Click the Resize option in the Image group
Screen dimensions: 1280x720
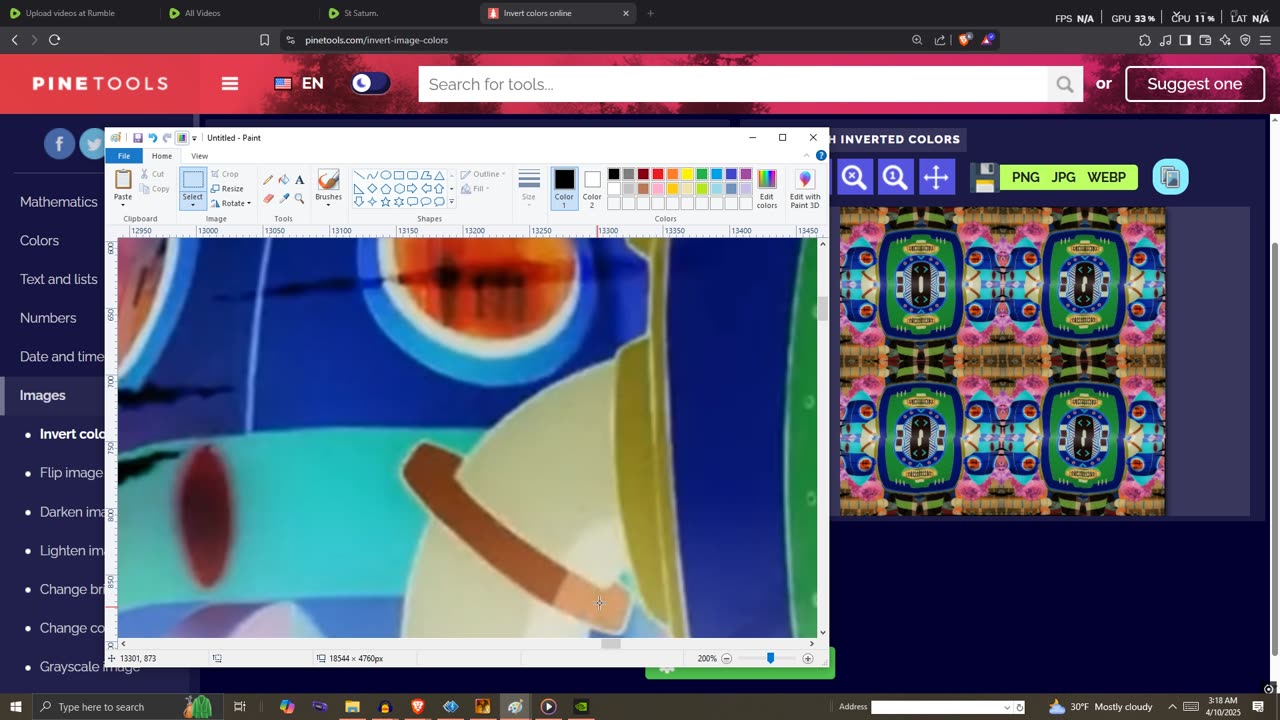pyautogui.click(x=227, y=189)
